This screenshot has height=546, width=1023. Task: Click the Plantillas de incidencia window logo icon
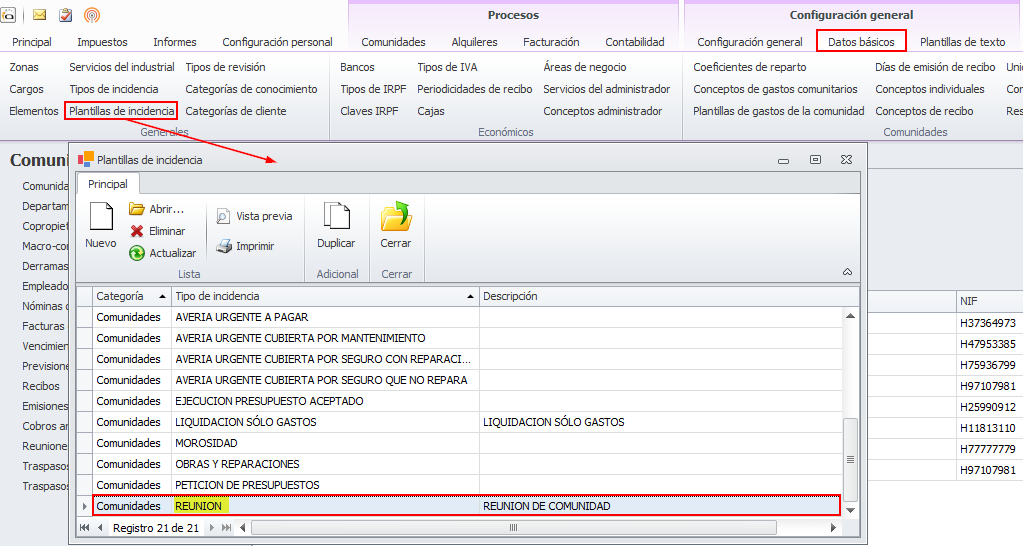[x=85, y=159]
